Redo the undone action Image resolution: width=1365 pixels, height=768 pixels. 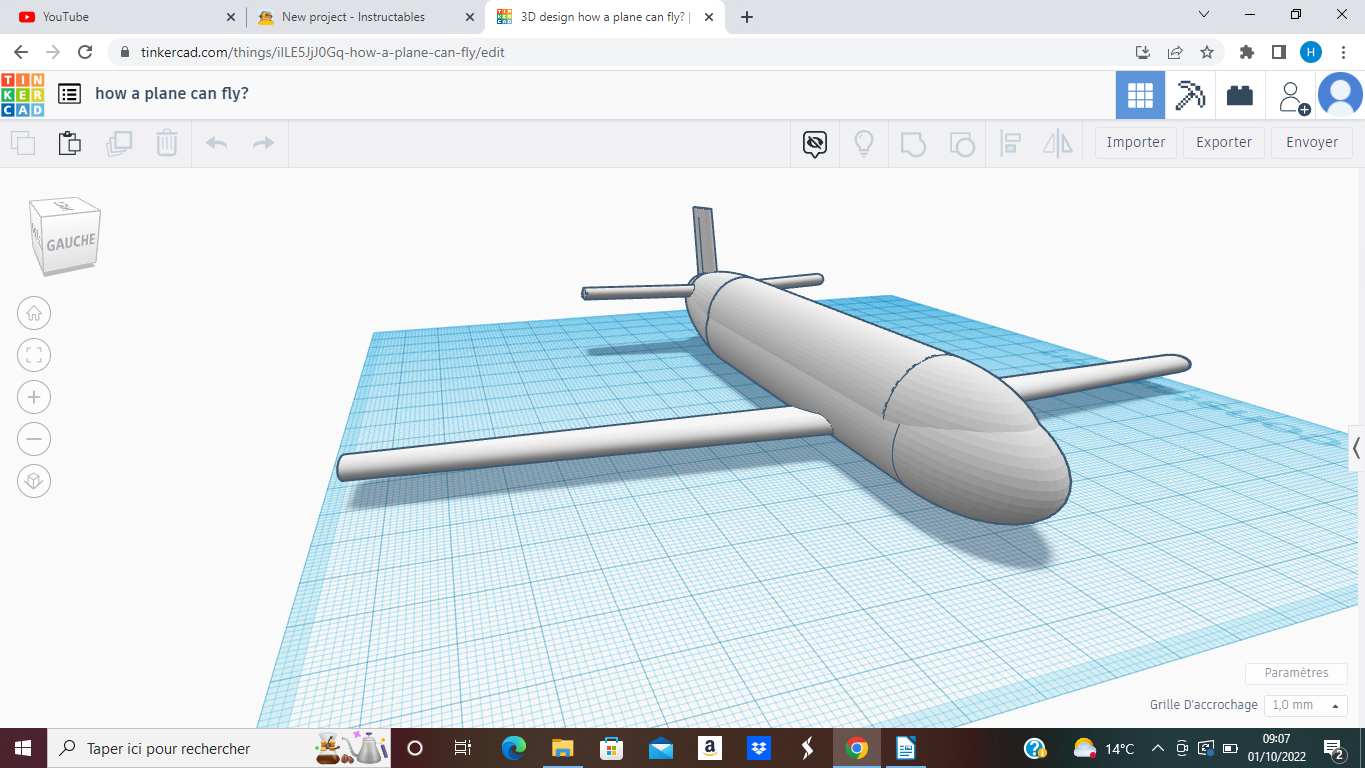[x=262, y=143]
